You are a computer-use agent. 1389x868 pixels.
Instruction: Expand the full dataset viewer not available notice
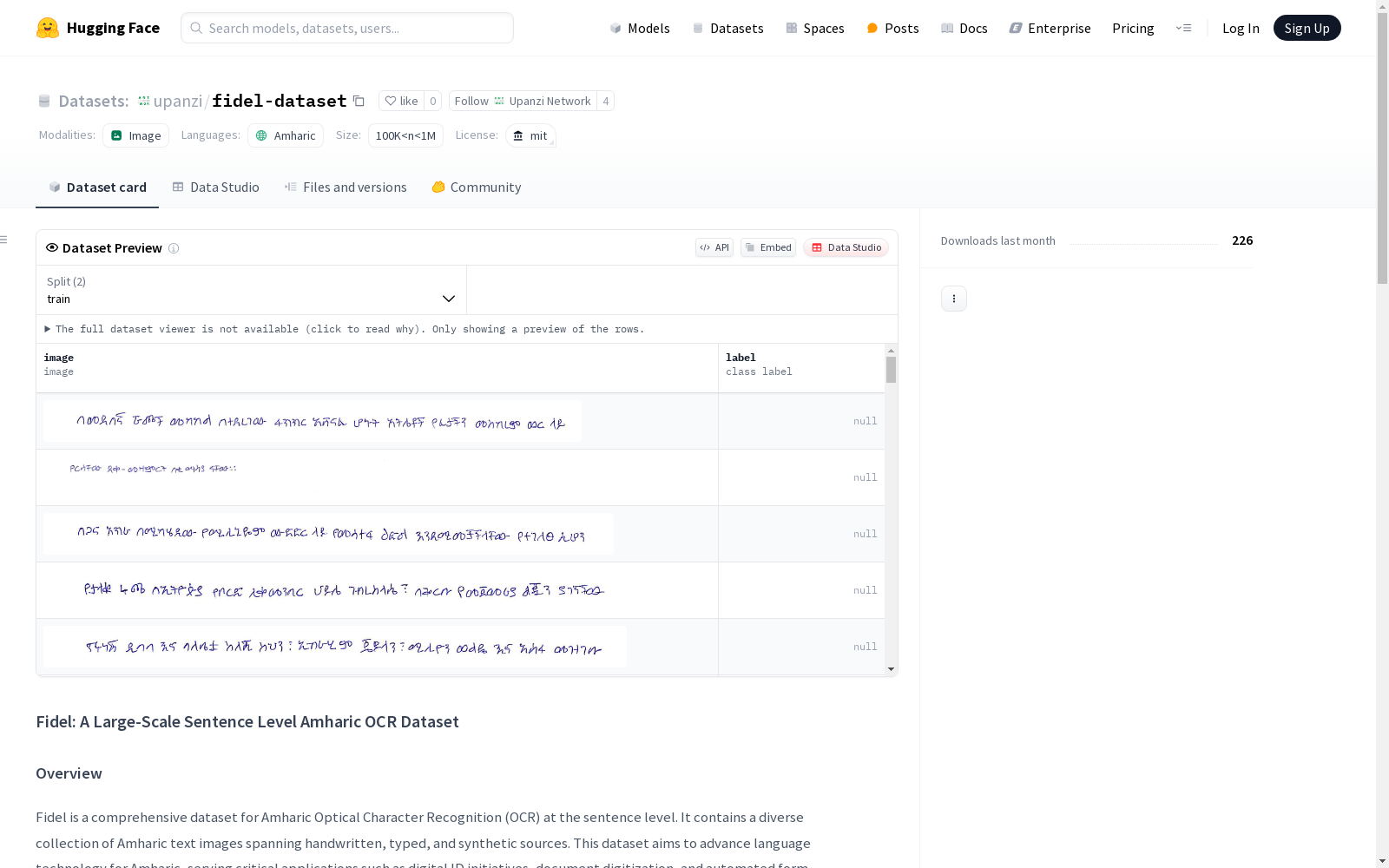coord(345,329)
